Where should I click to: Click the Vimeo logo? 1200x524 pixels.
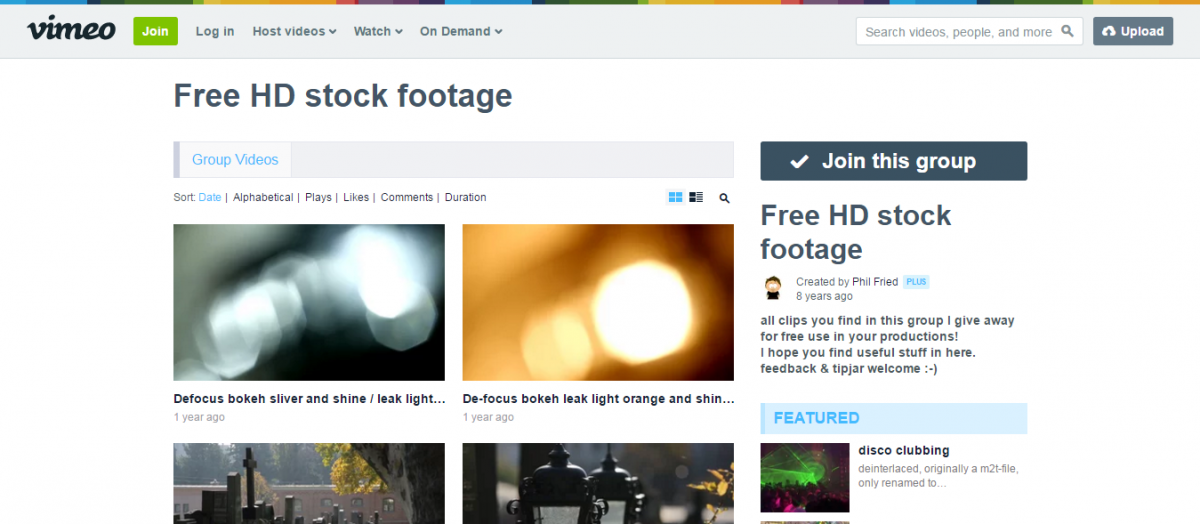pyautogui.click(x=70, y=29)
